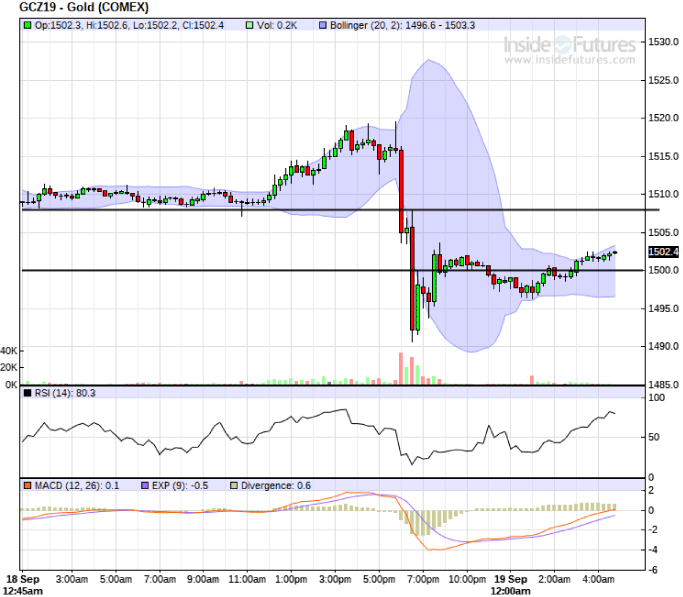
Task: Click the 1530.0 price axis label
Action: pos(661,42)
